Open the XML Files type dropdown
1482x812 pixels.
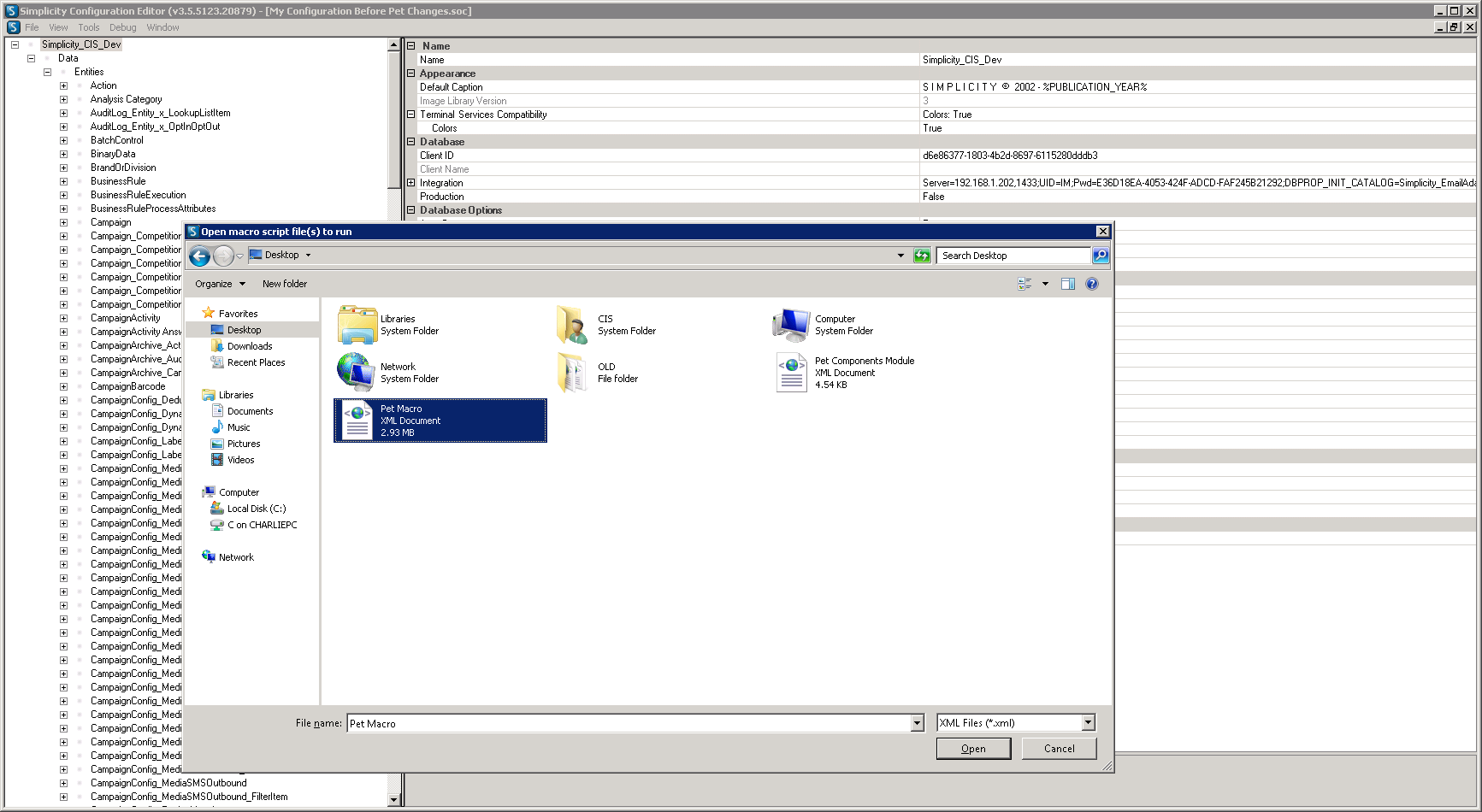point(1088,723)
